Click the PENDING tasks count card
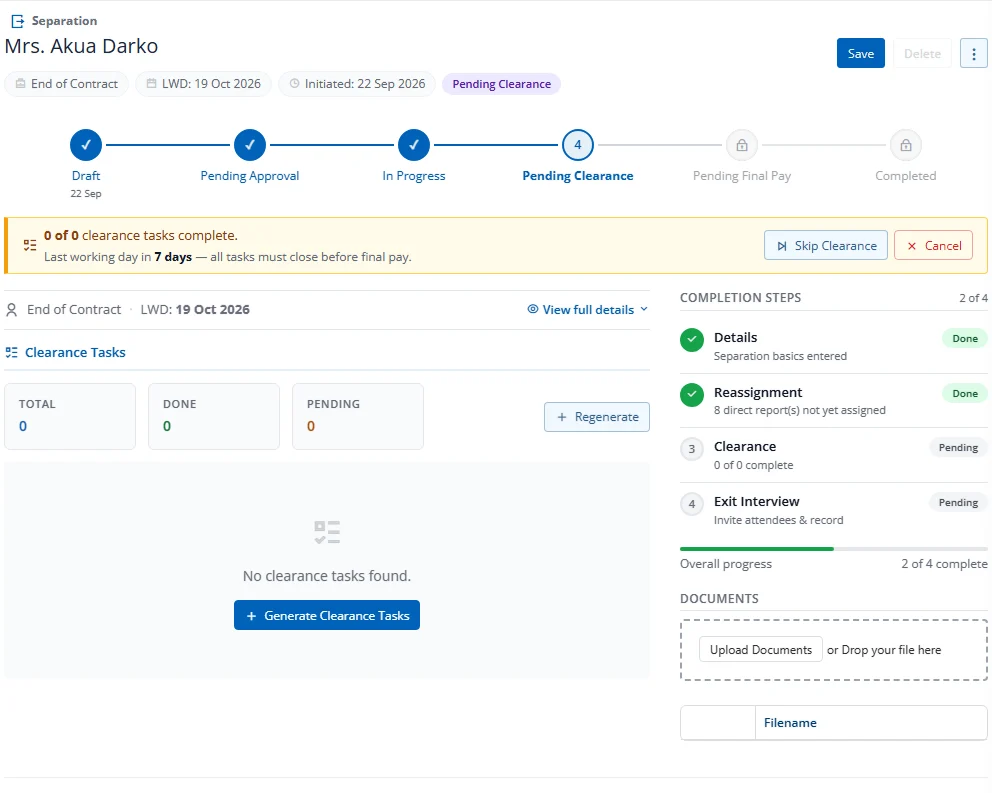This screenshot has width=992, height=793. (358, 416)
